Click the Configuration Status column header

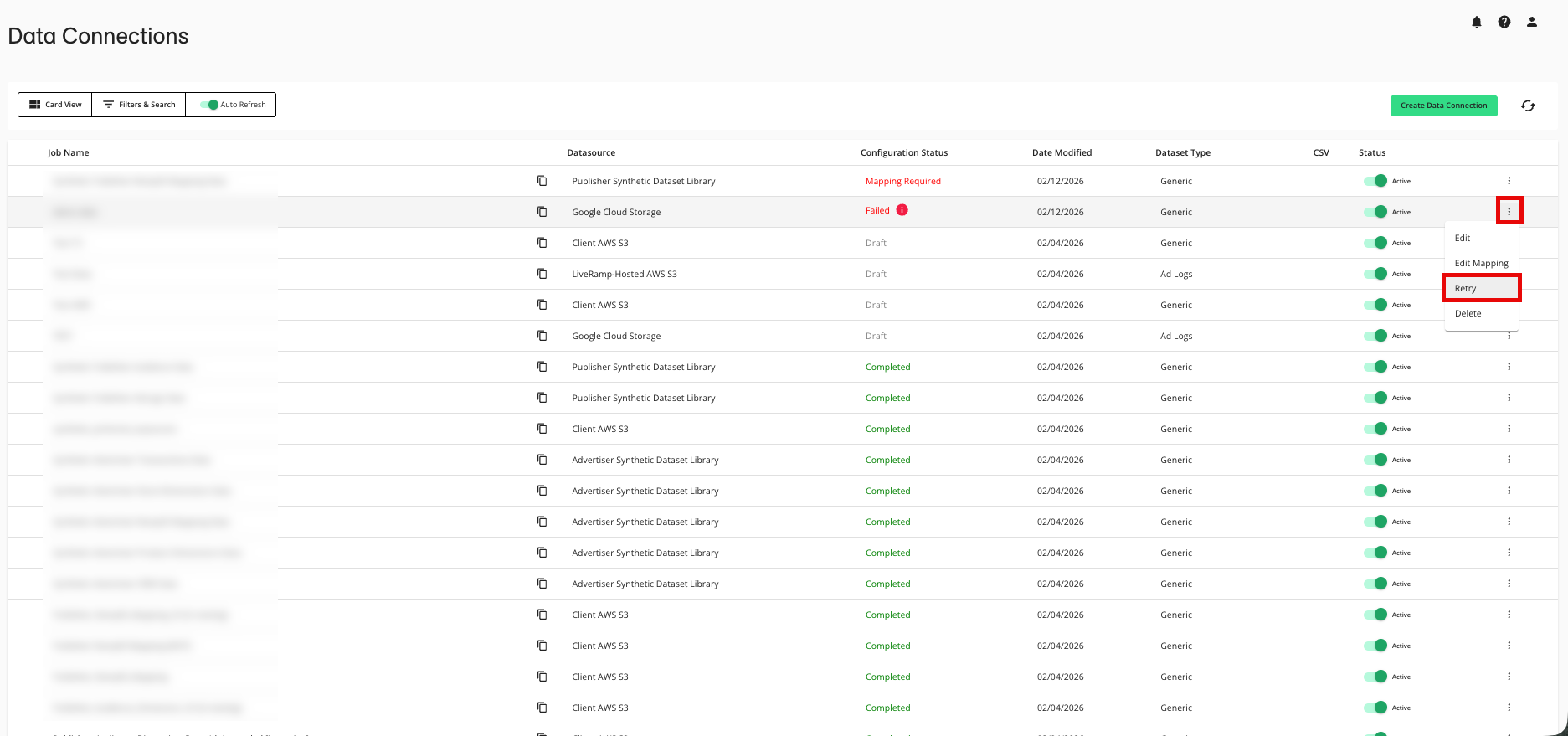[x=904, y=152]
